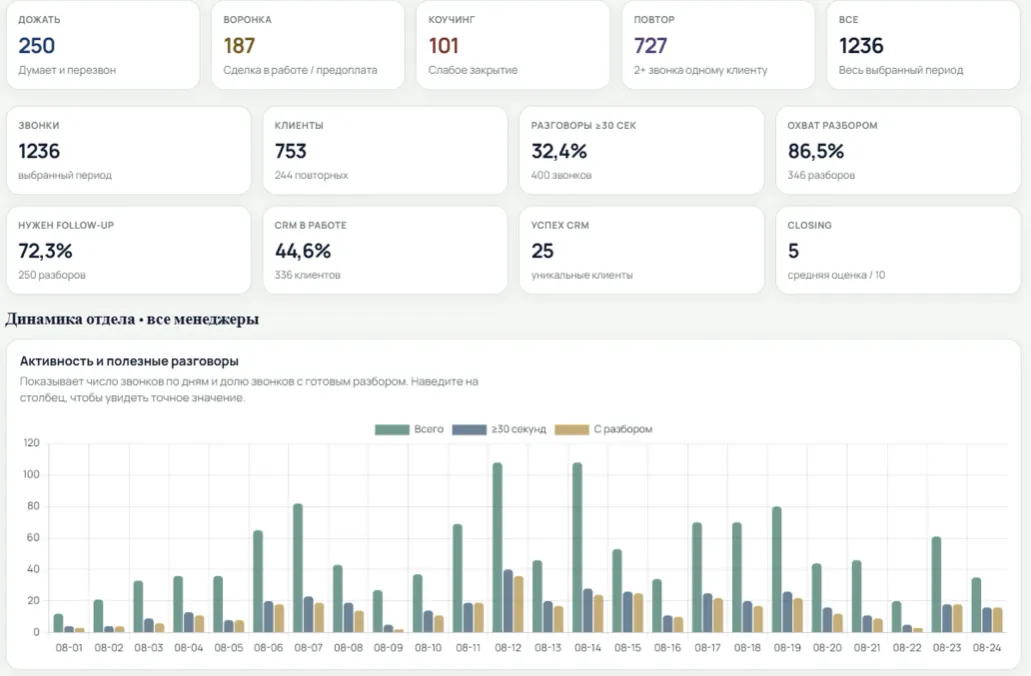Click the text 250 разборов
This screenshot has width=1031, height=676.
pos(52,275)
